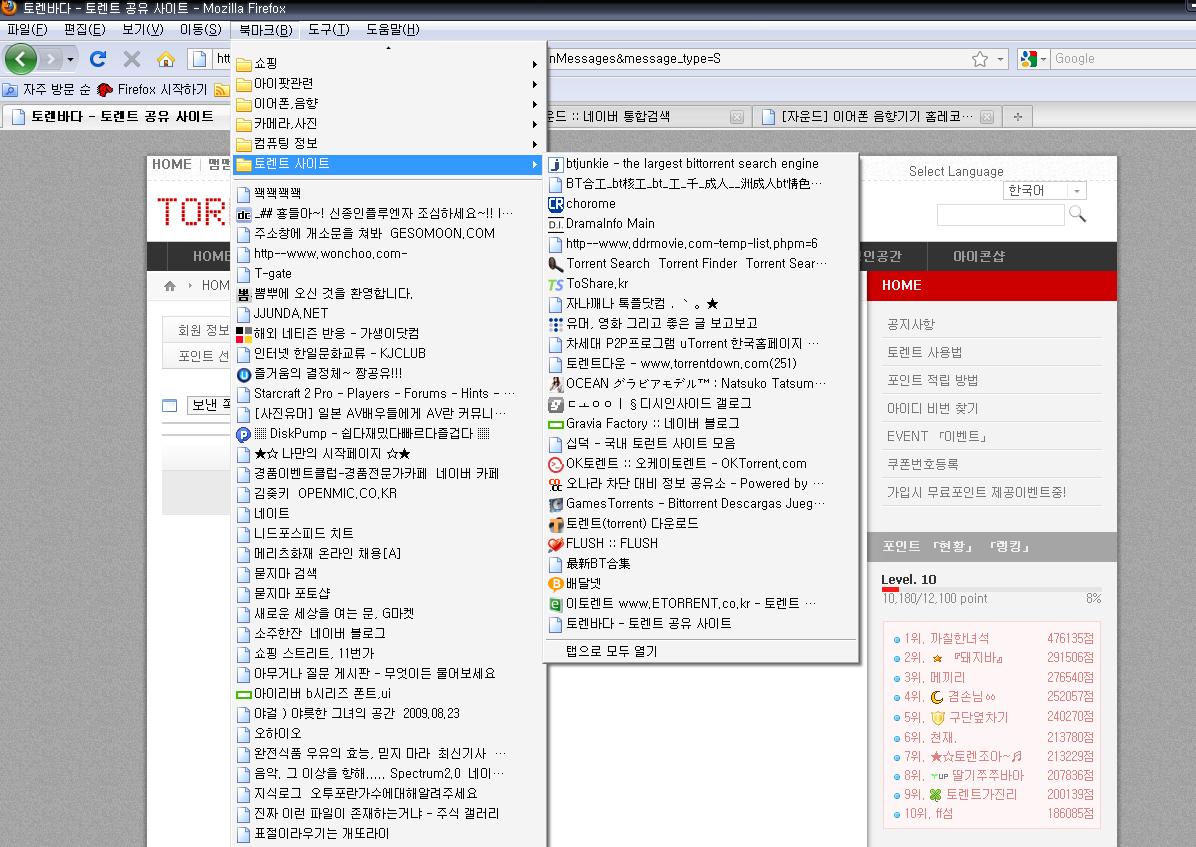Viewport: 1196px width, 847px height.
Task: Open the 도움말 menu
Action: (392, 30)
